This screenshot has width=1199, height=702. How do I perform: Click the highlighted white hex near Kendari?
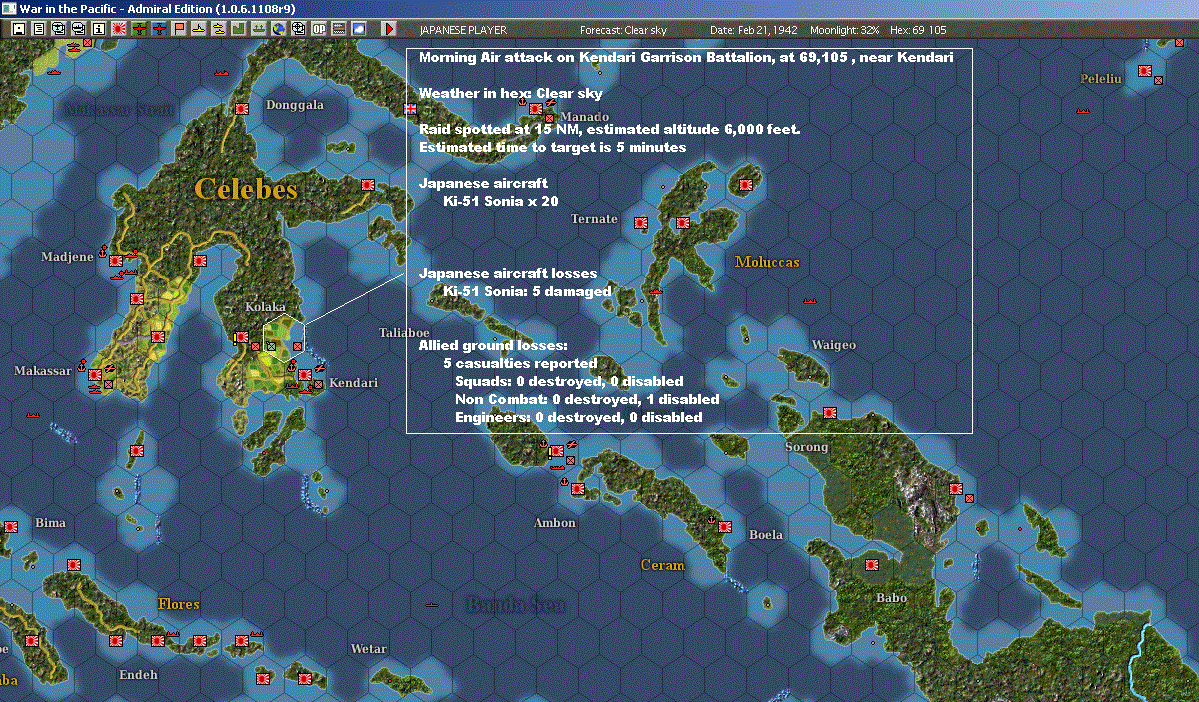[x=284, y=337]
